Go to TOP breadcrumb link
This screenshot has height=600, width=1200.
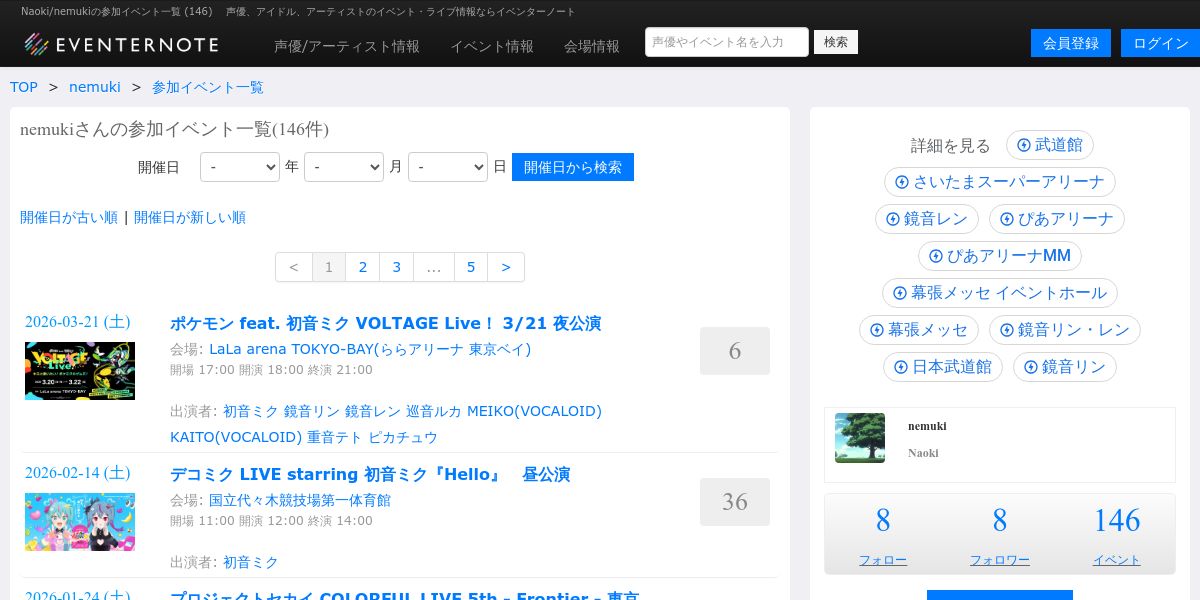tap(24, 87)
